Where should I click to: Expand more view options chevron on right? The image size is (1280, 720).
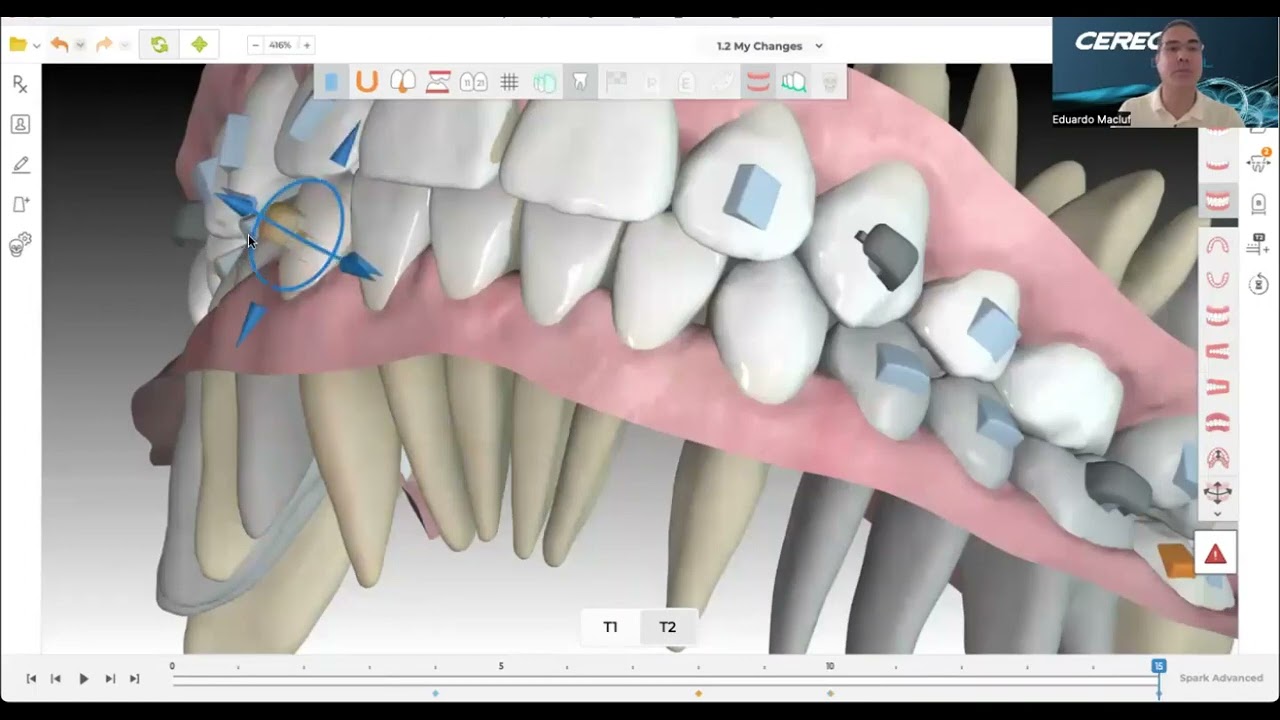(x=1217, y=514)
